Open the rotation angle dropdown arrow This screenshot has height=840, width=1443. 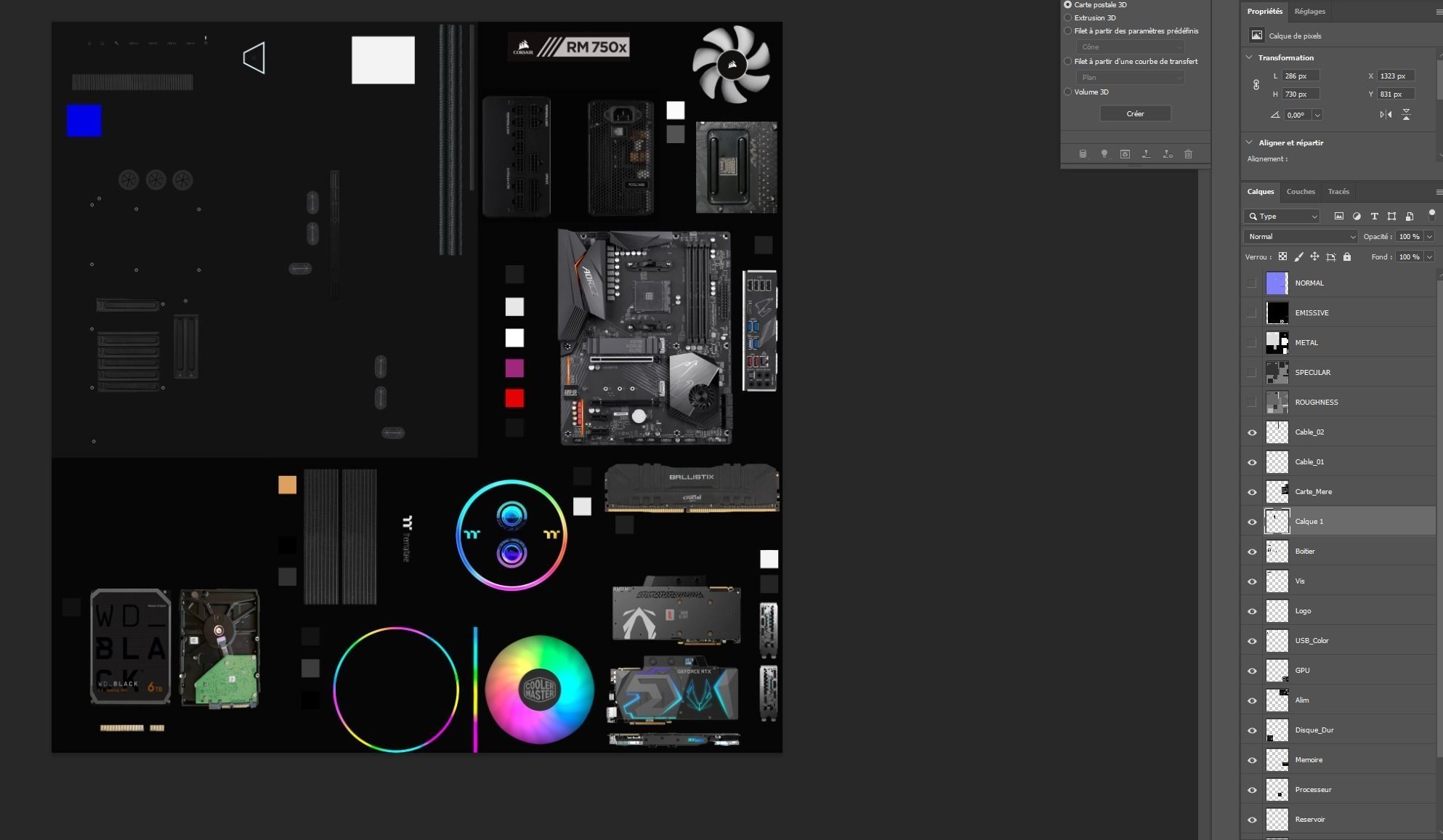(x=1317, y=115)
